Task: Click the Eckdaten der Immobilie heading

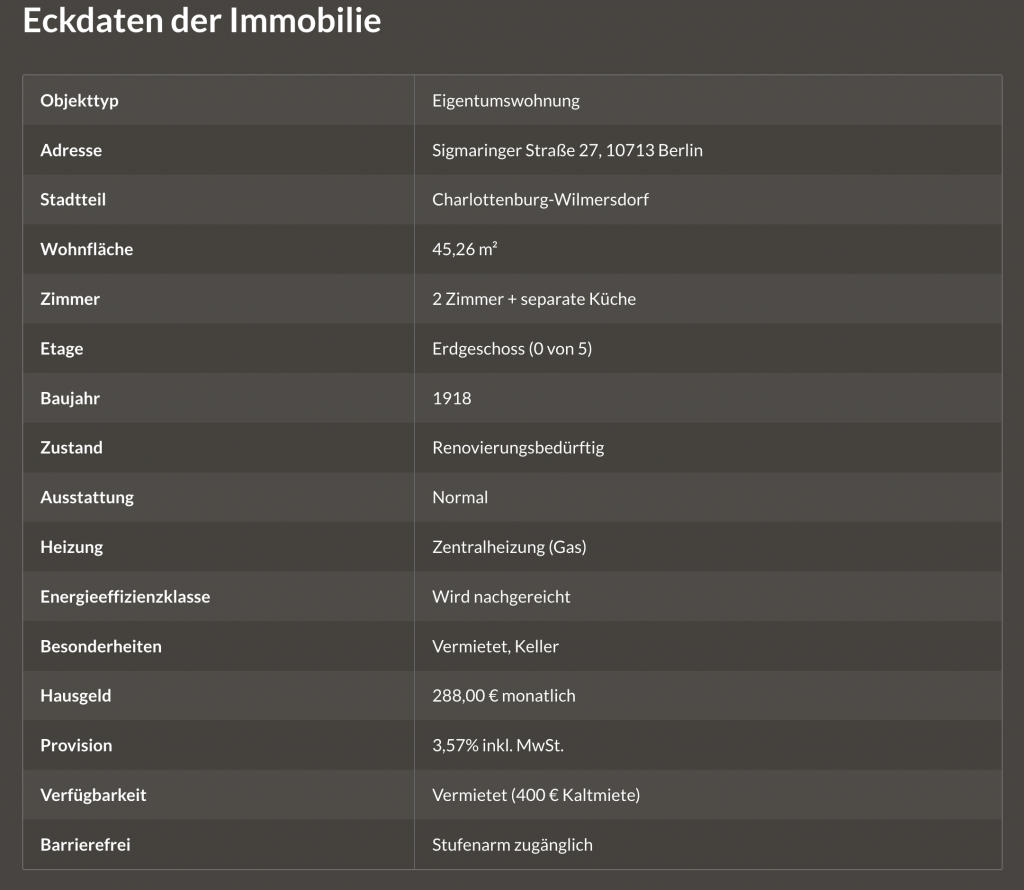Action: tap(202, 21)
